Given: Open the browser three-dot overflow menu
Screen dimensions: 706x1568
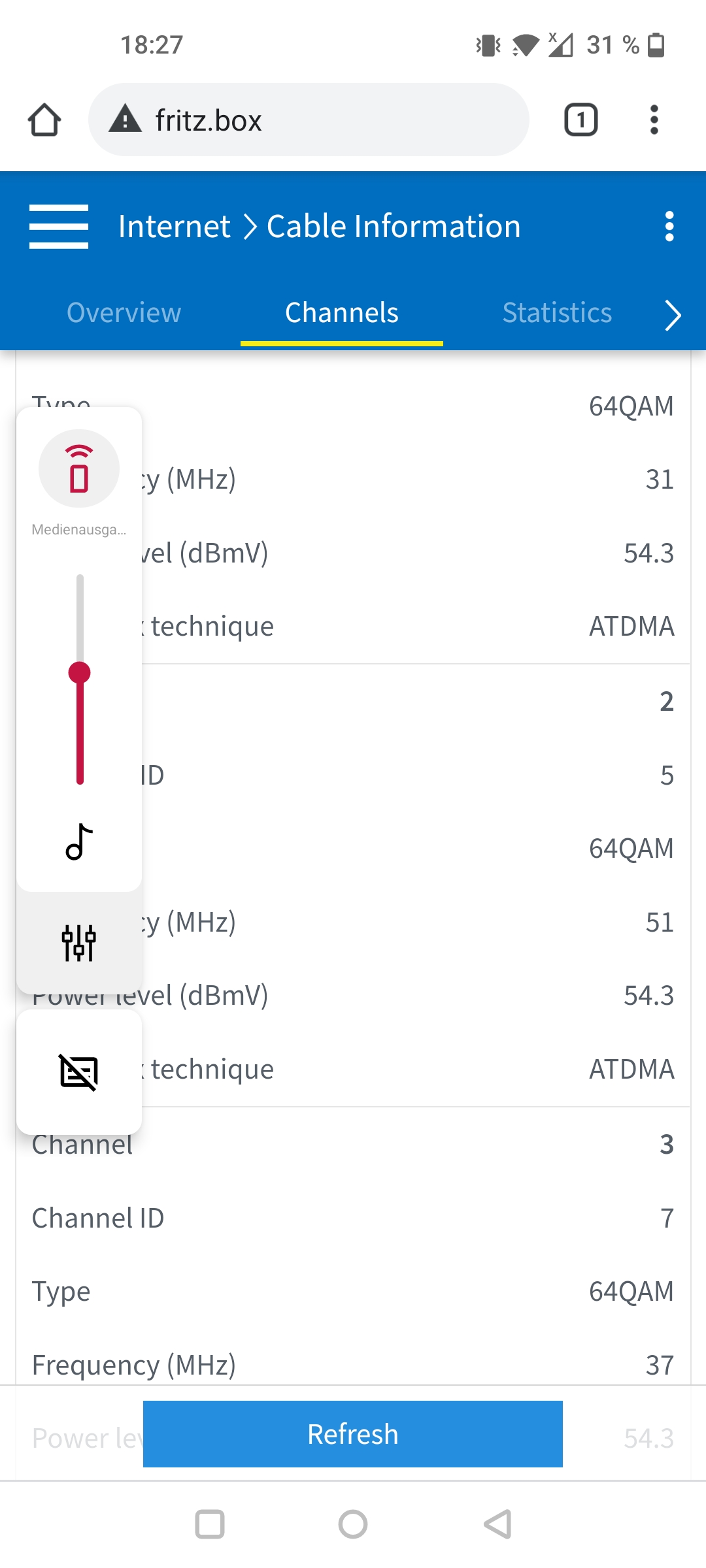Looking at the screenshot, I should pyautogui.click(x=654, y=120).
